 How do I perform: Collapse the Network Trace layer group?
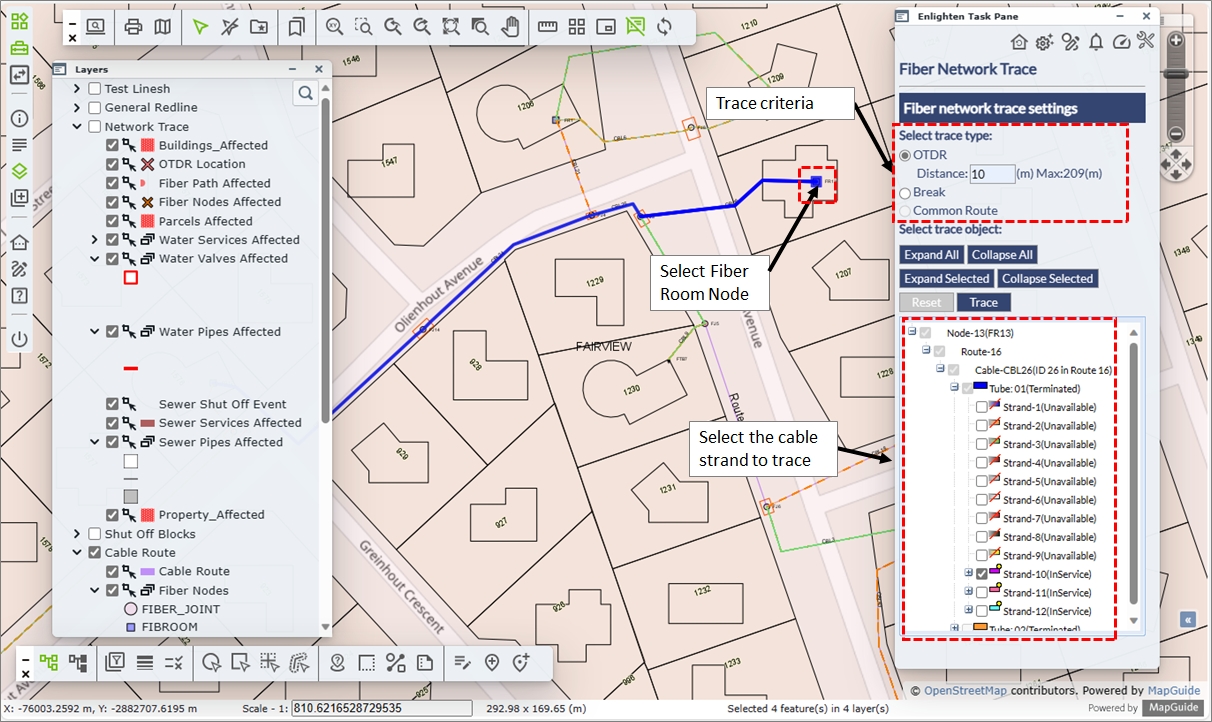coord(77,127)
